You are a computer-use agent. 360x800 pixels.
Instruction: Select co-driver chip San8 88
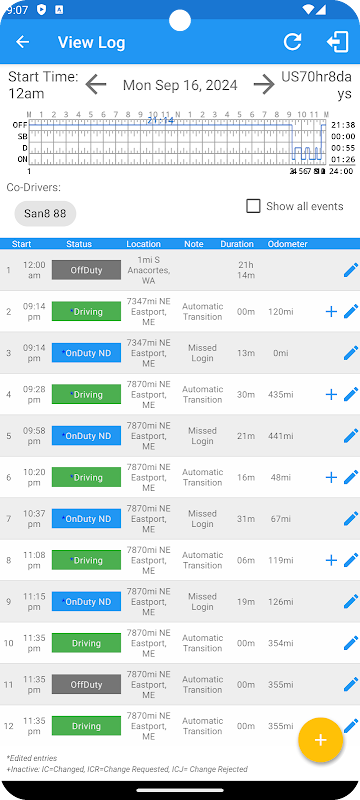click(45, 213)
